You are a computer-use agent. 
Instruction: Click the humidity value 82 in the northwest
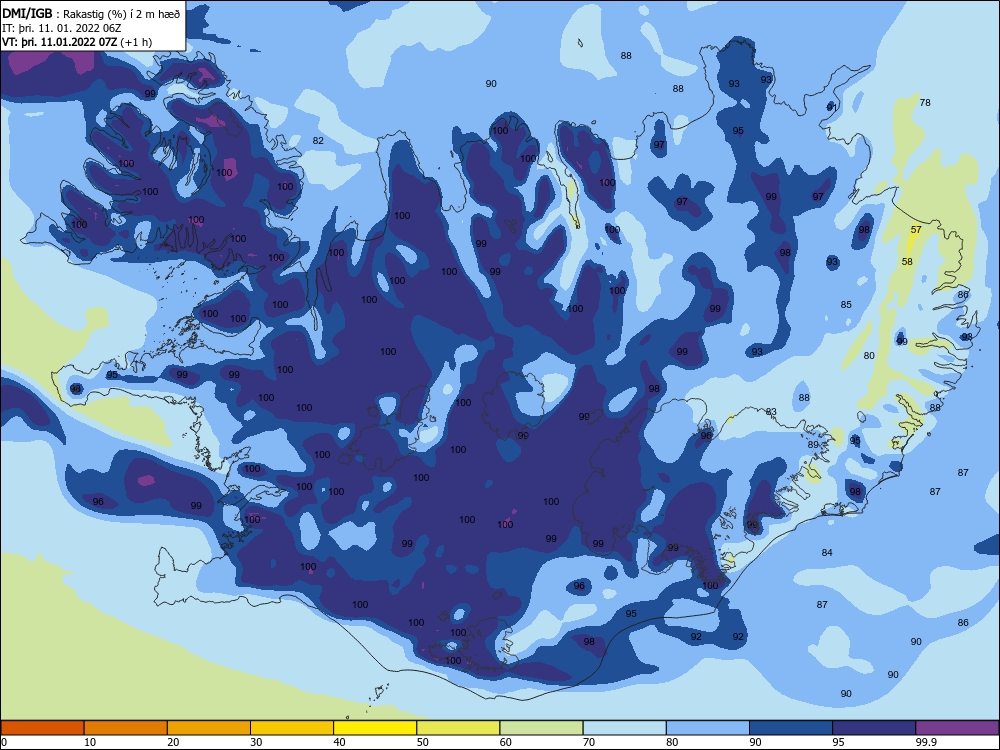318,140
